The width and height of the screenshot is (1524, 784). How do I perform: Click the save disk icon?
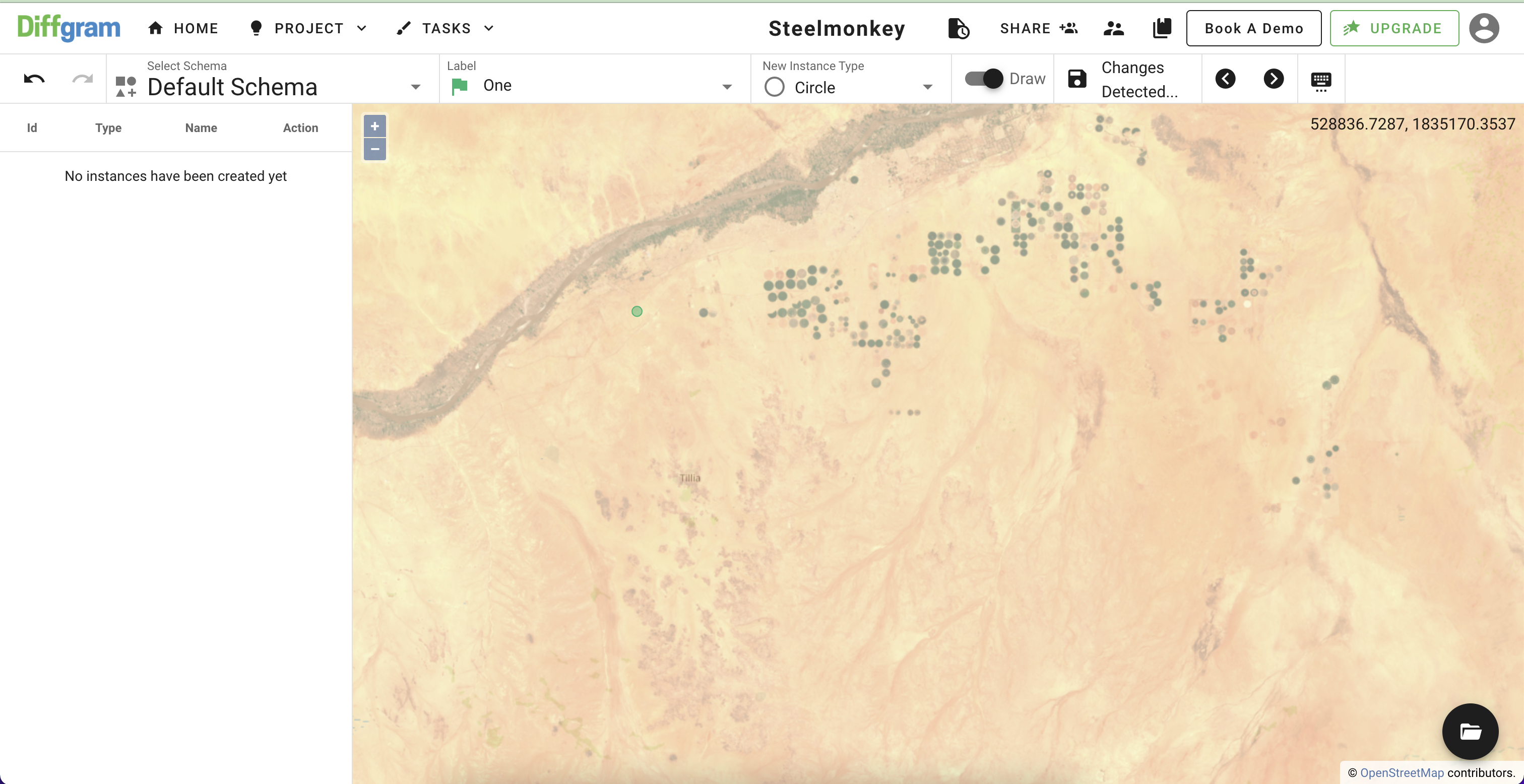pos(1077,79)
